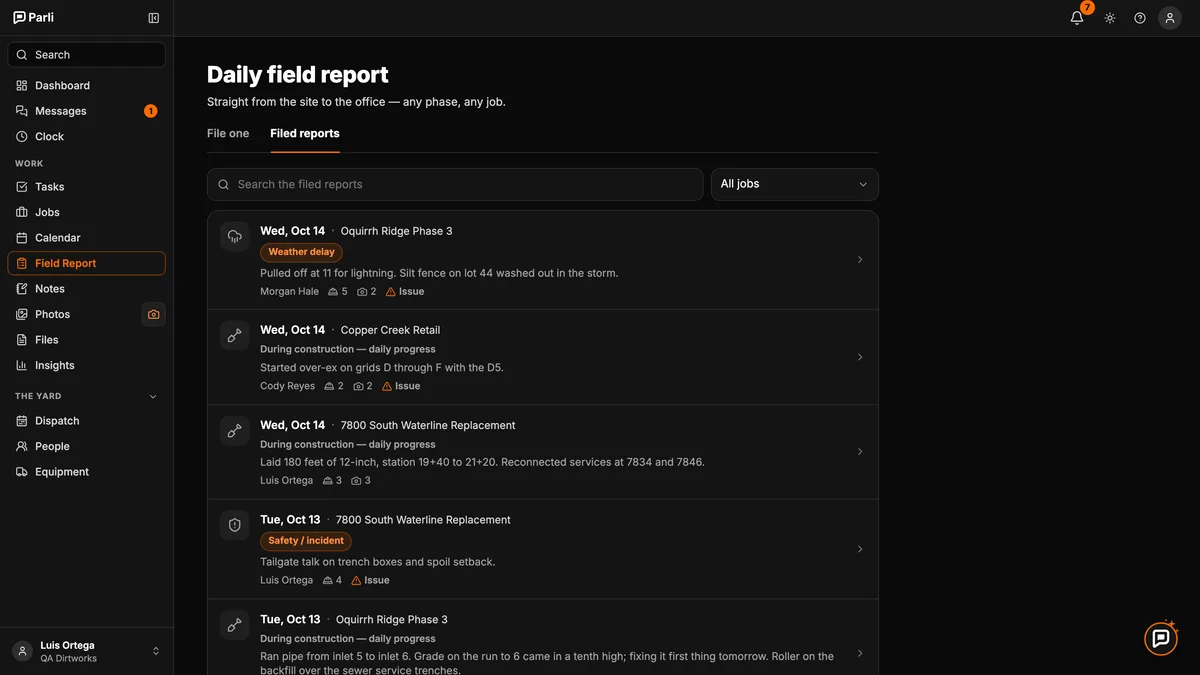This screenshot has width=1200, height=675.
Task: Click the shovel icon on Copper Creek Retail report
Action: click(x=235, y=336)
